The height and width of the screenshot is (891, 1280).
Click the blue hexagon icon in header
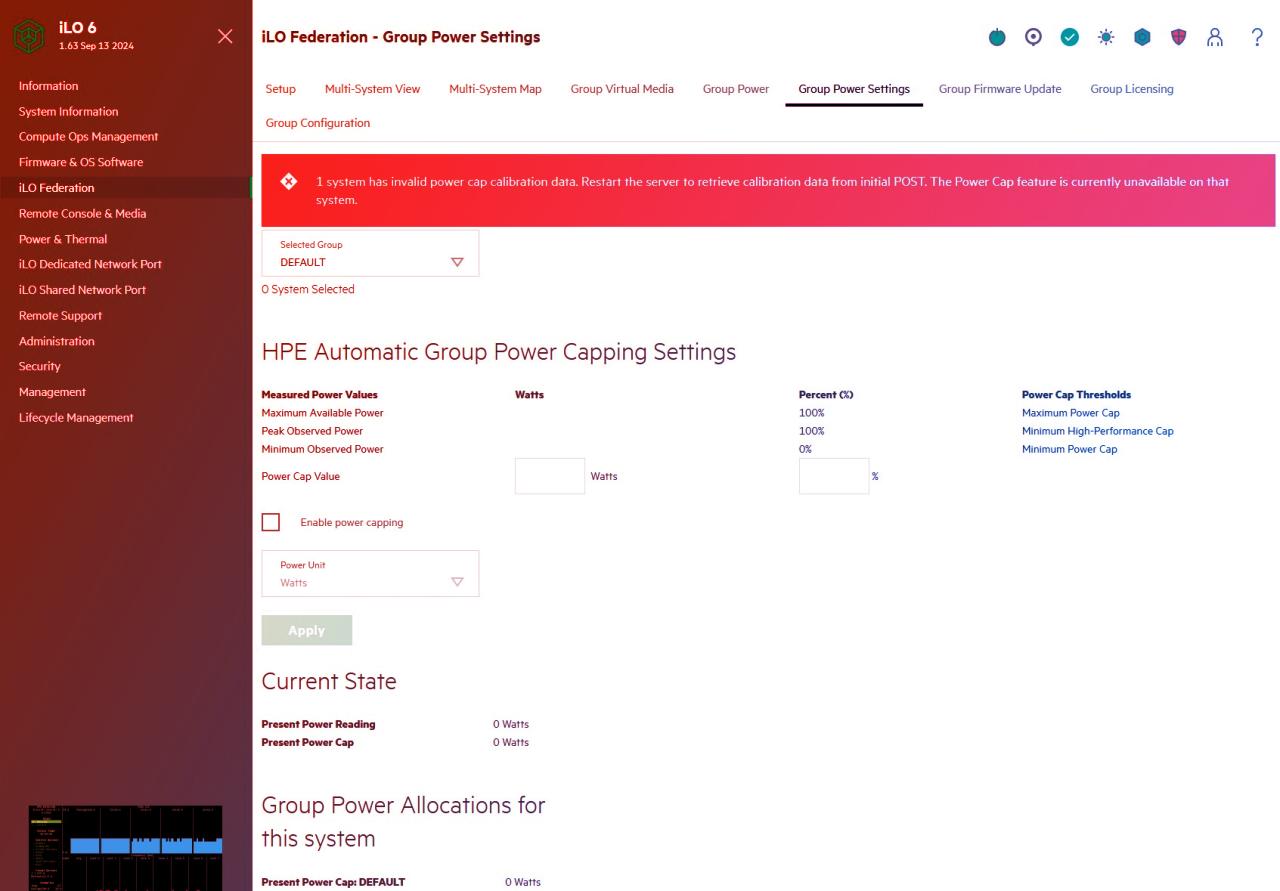[x=1142, y=37]
